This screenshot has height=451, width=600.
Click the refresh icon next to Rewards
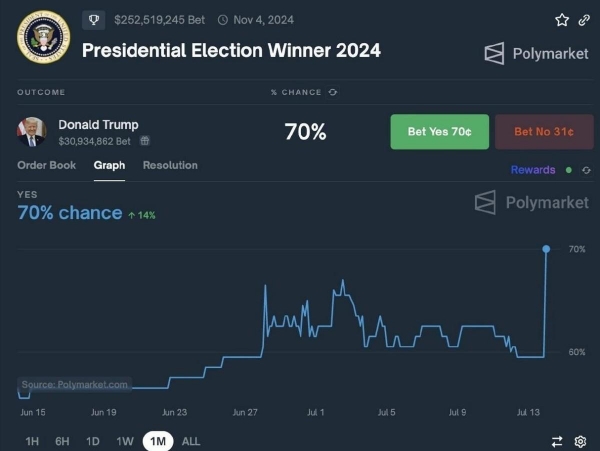[x=586, y=170]
